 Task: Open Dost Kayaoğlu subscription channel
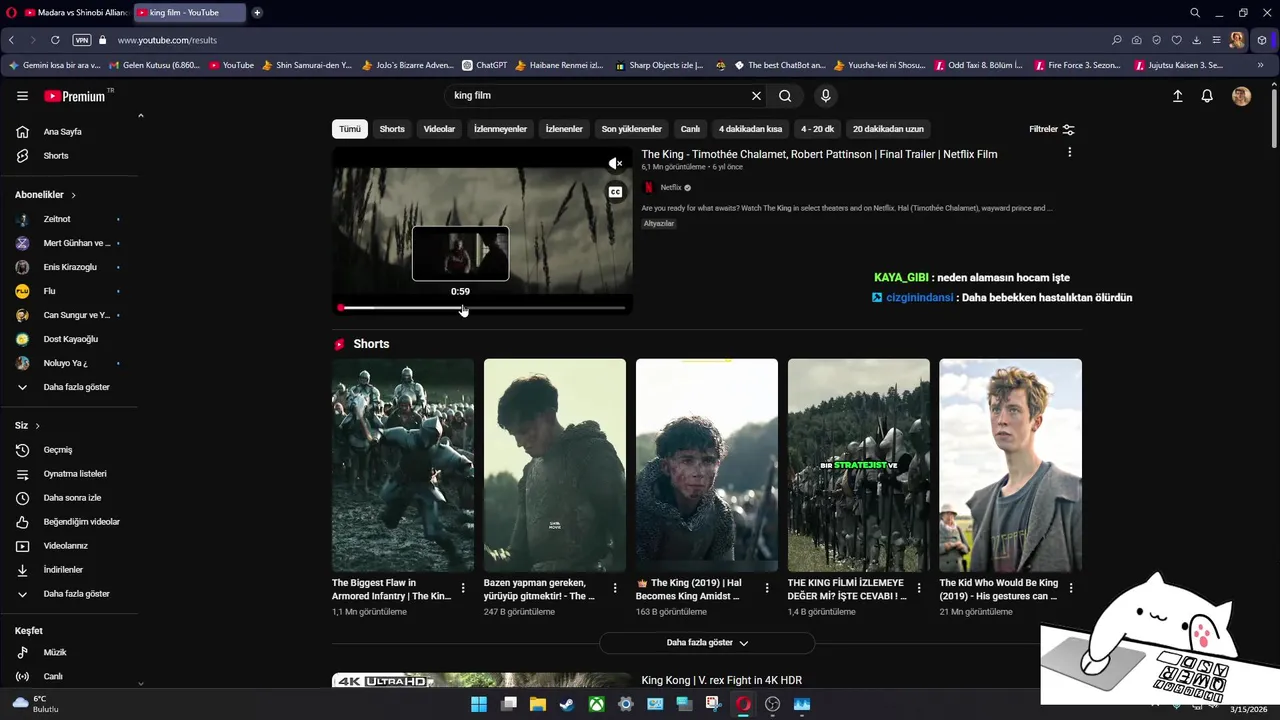point(70,339)
